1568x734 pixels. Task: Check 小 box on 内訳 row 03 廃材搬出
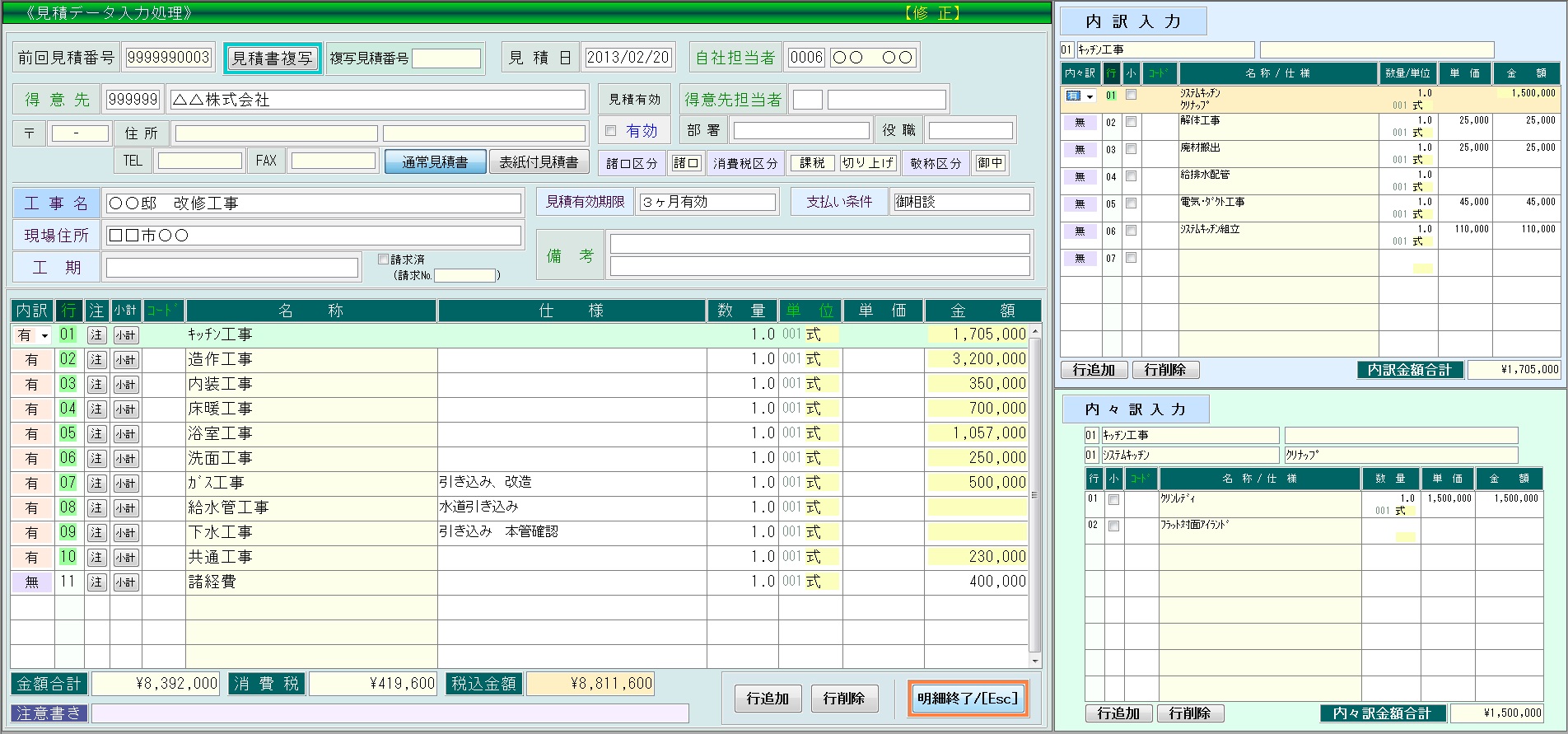[x=1132, y=149]
